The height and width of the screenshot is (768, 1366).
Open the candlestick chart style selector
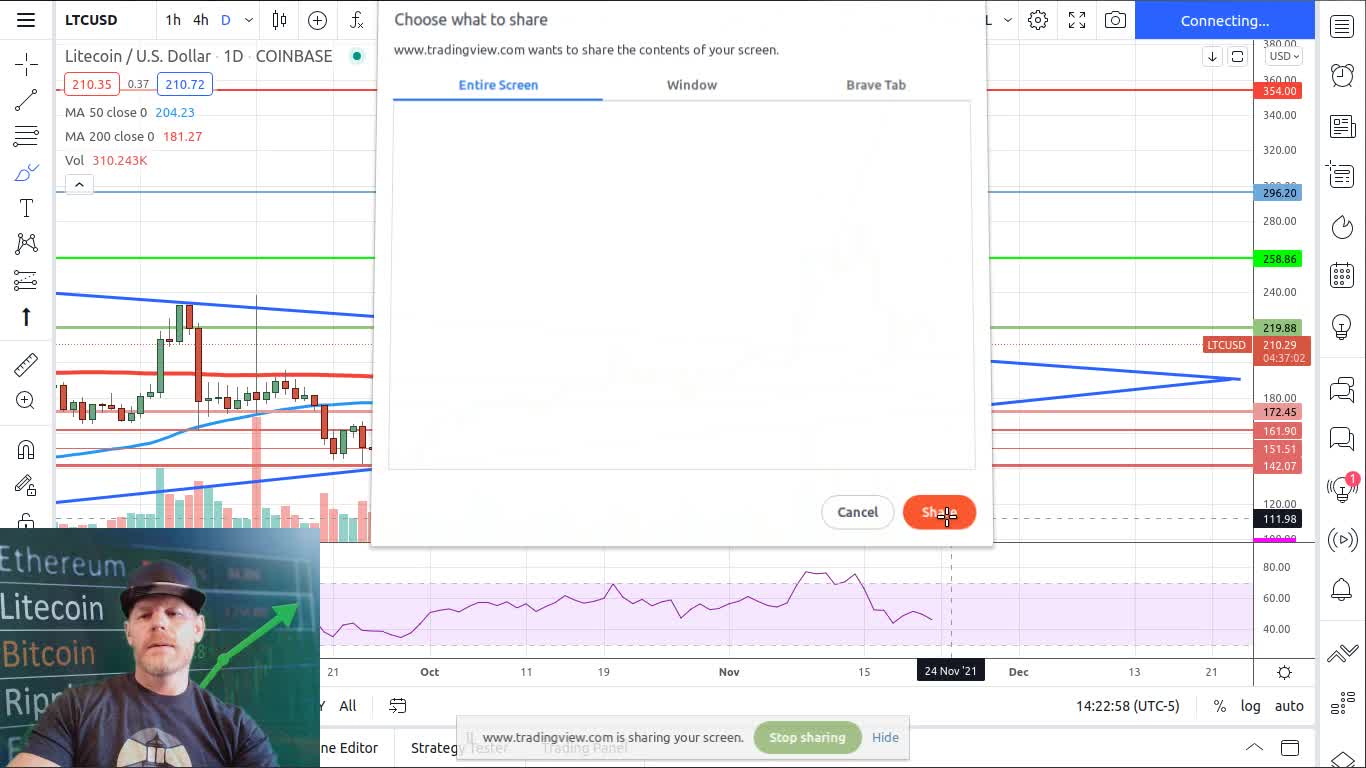279,20
